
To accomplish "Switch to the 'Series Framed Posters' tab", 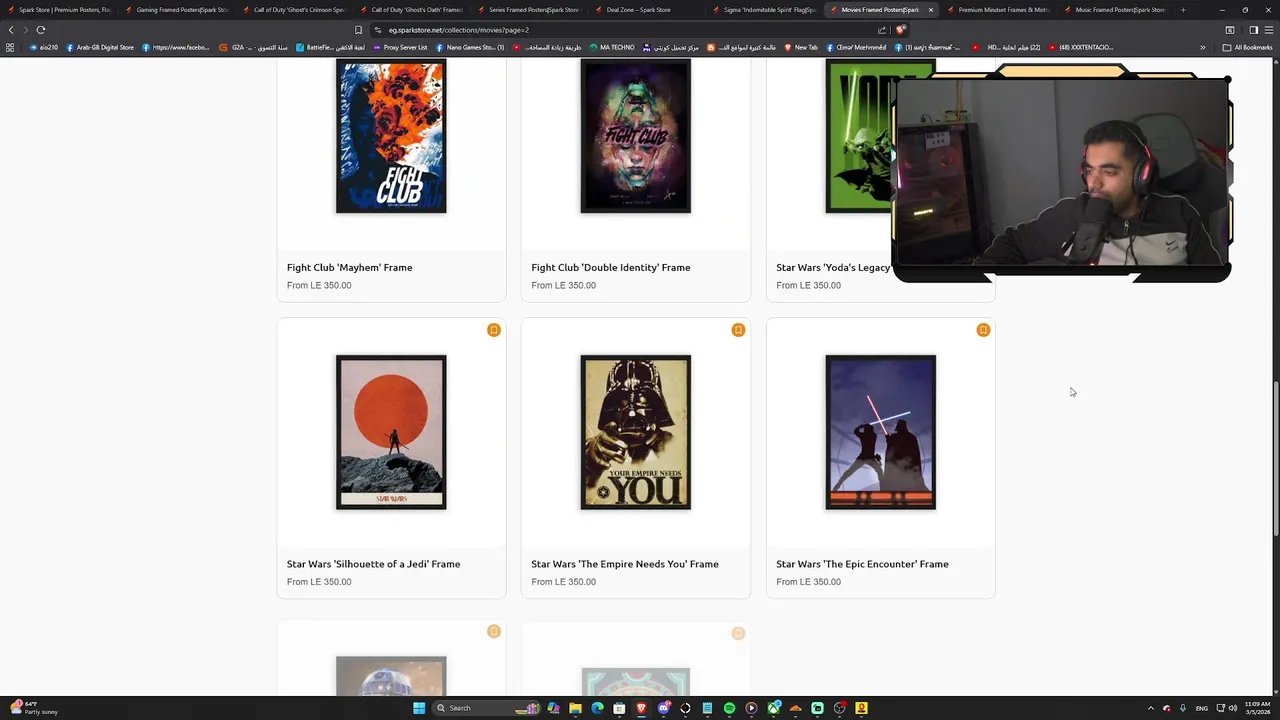I will pyautogui.click(x=530, y=10).
